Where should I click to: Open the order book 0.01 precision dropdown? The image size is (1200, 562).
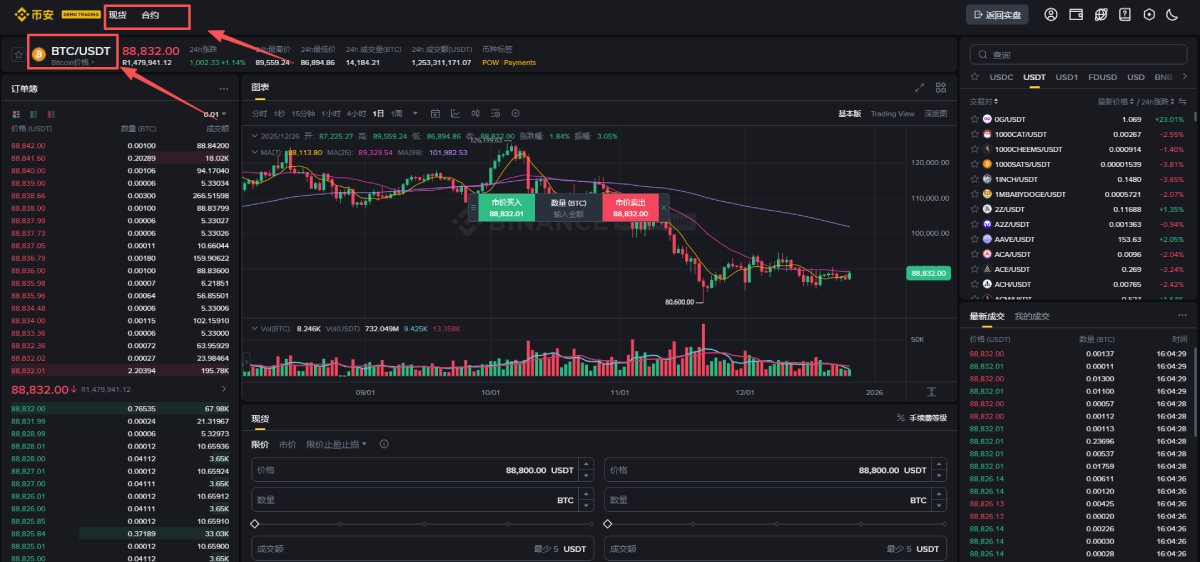[215, 114]
